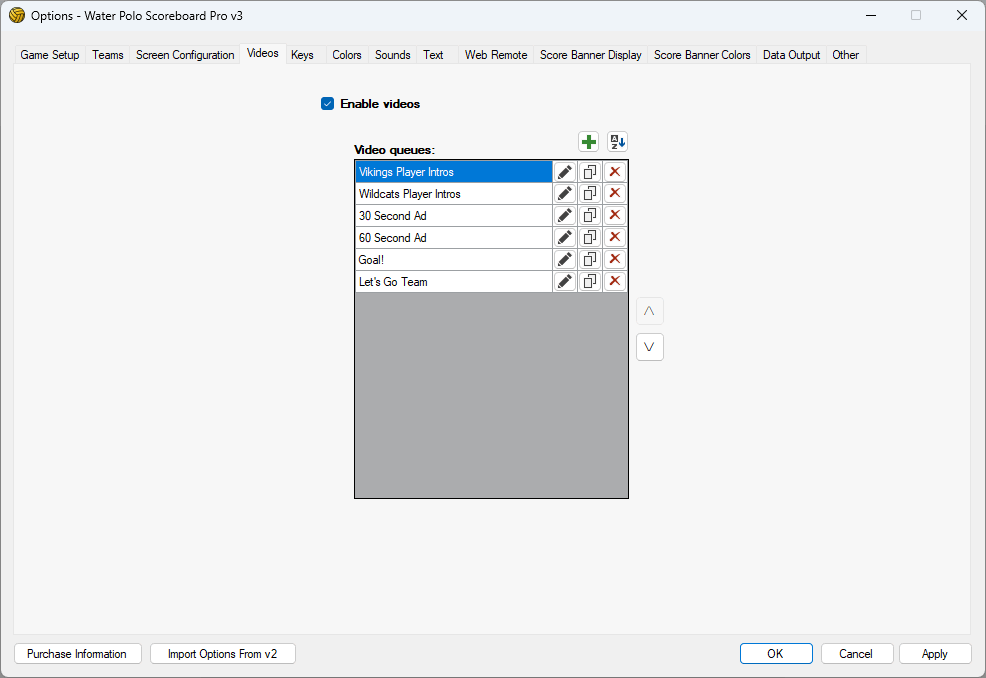Select the Wildcats Player Intros list row
The image size is (986, 678).
[453, 194]
